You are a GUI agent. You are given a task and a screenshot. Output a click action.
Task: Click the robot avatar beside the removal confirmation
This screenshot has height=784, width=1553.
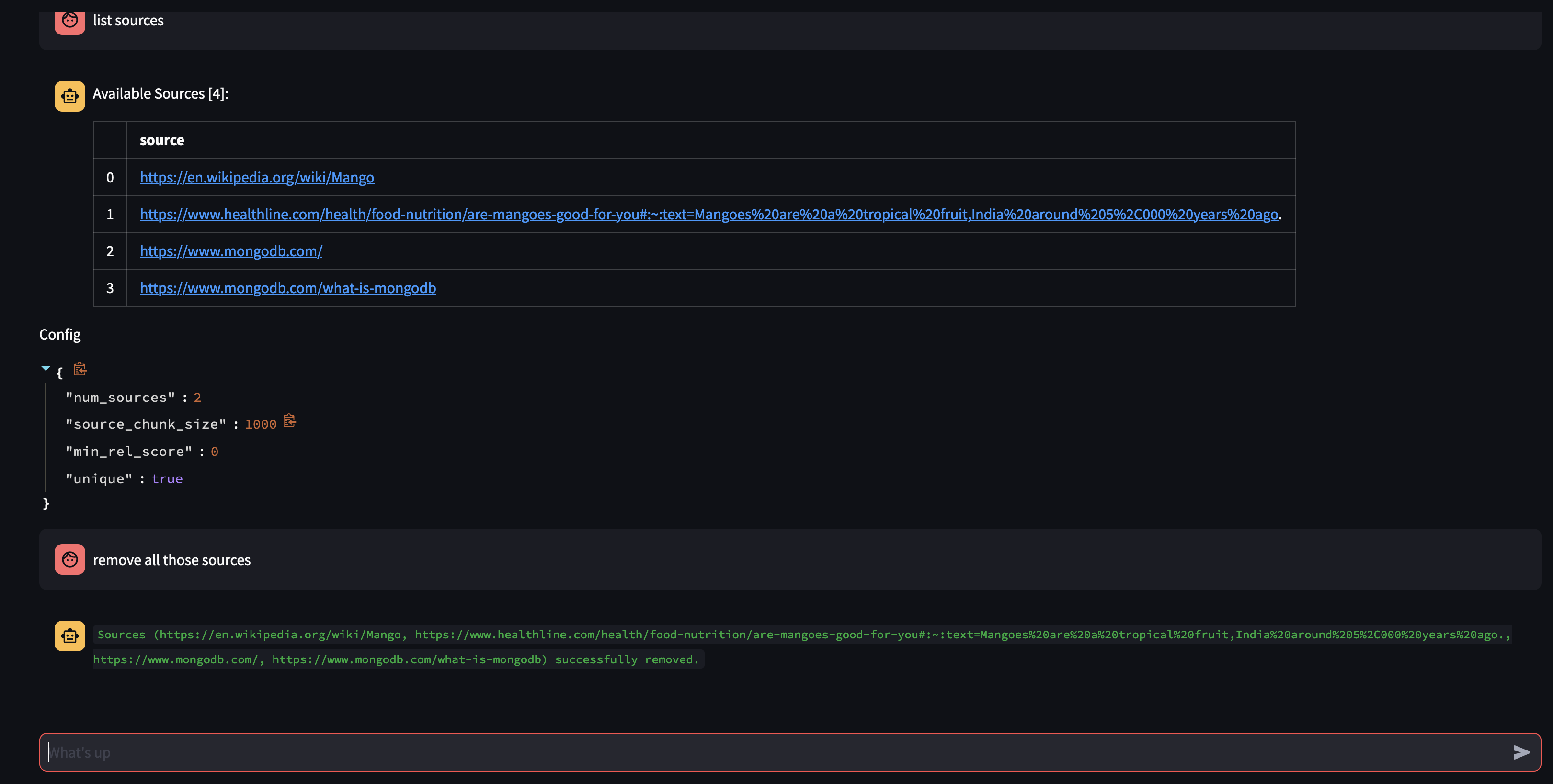[70, 636]
